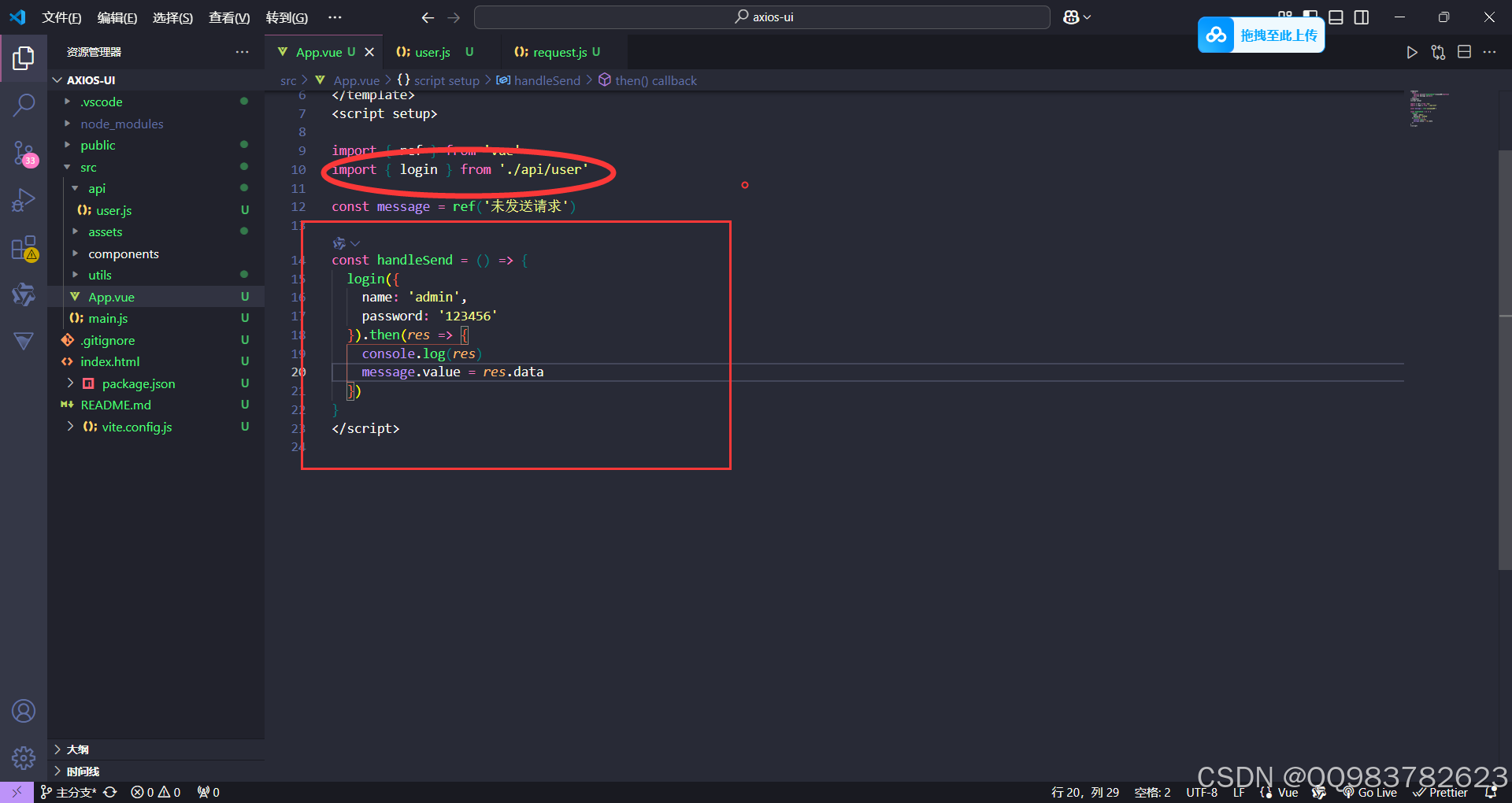Image resolution: width=1512 pixels, height=803 pixels.
Task: Click the UTF-8 encoding indicator
Action: (1202, 792)
